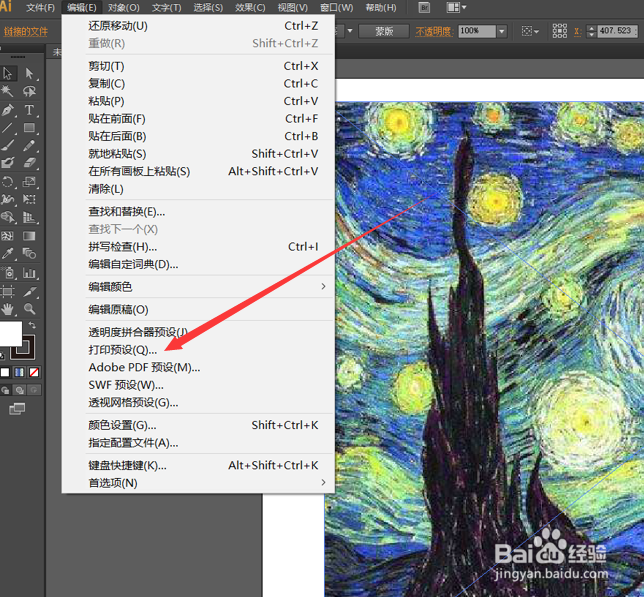Set fill to None (red slash)
This screenshot has width=644, height=597.
(34, 372)
